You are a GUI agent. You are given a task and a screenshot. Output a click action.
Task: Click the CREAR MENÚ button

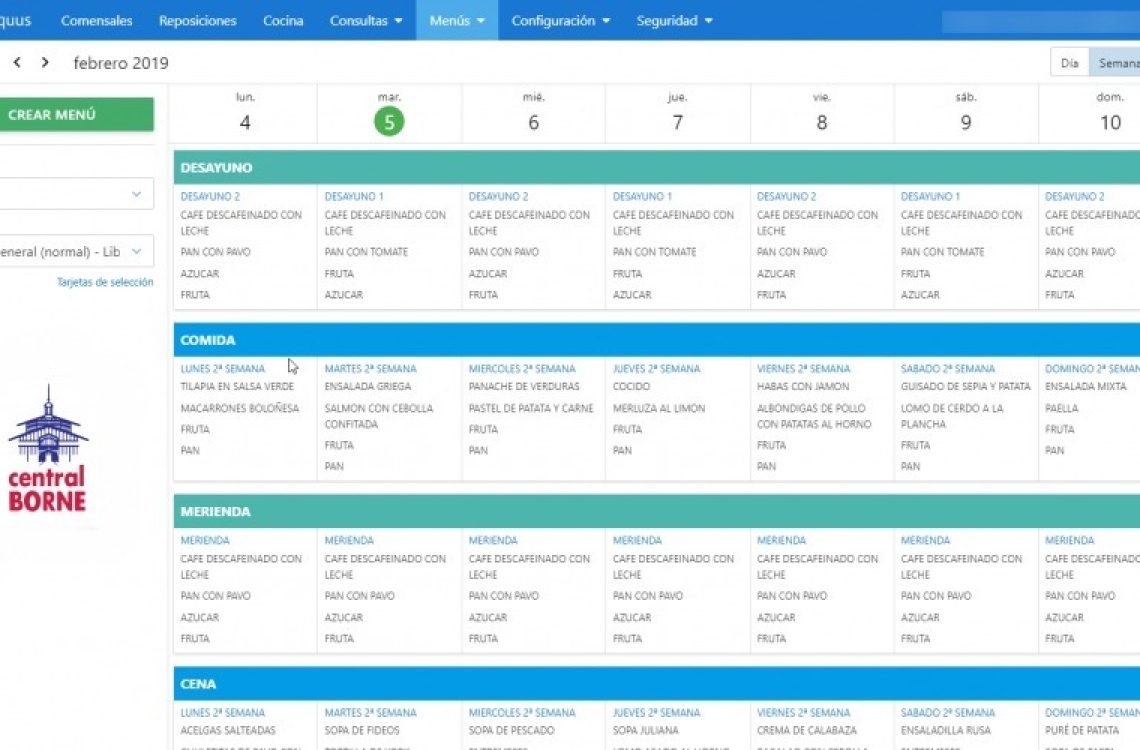coord(76,115)
